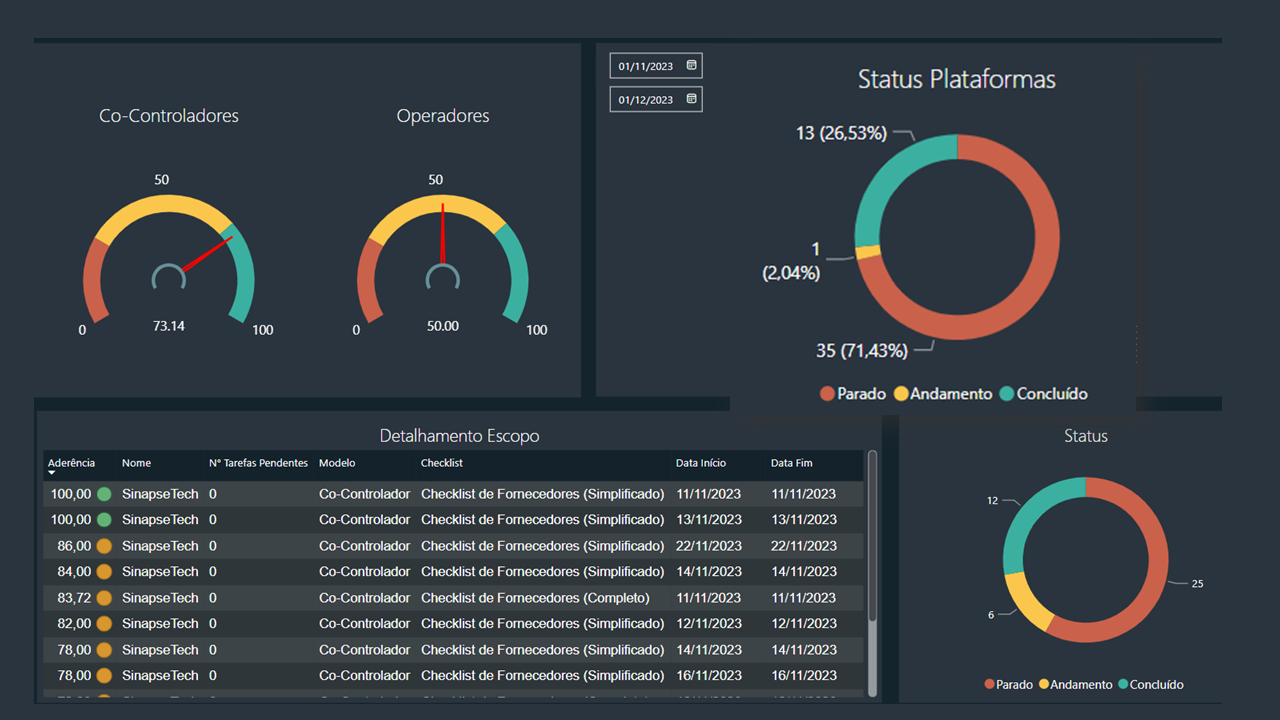Open the calendar icon beside 01/11/2023
The image size is (1280, 720).
coord(691,66)
